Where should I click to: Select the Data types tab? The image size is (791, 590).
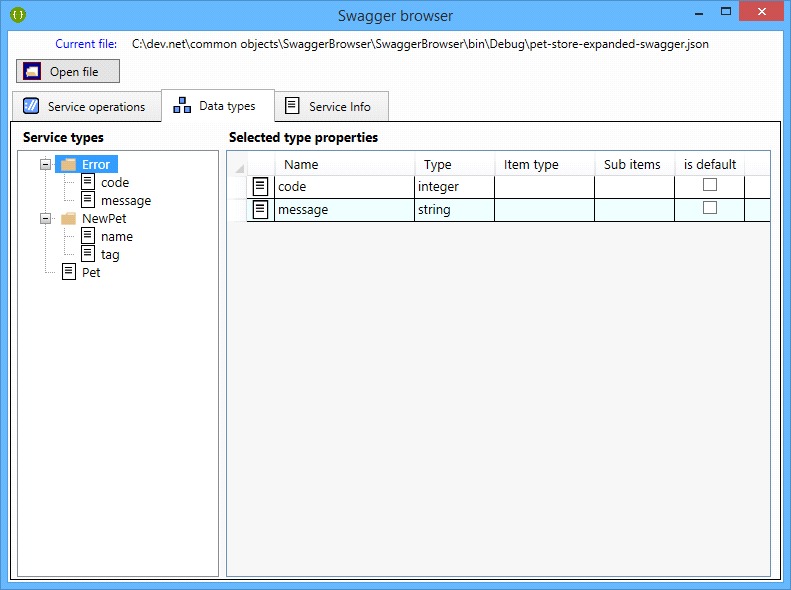coord(218,106)
